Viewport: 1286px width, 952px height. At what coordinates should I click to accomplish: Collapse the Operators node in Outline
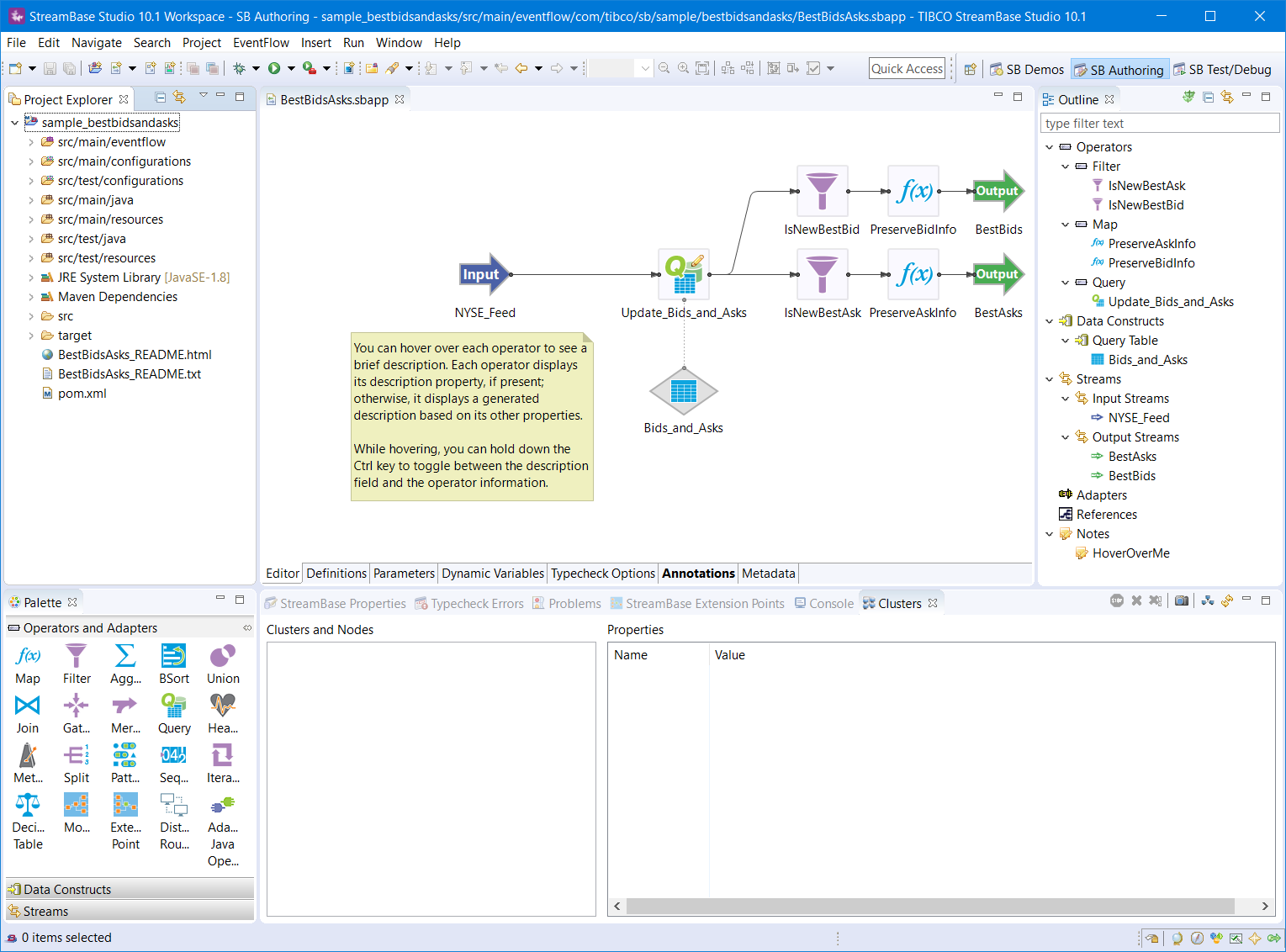pyautogui.click(x=1049, y=147)
